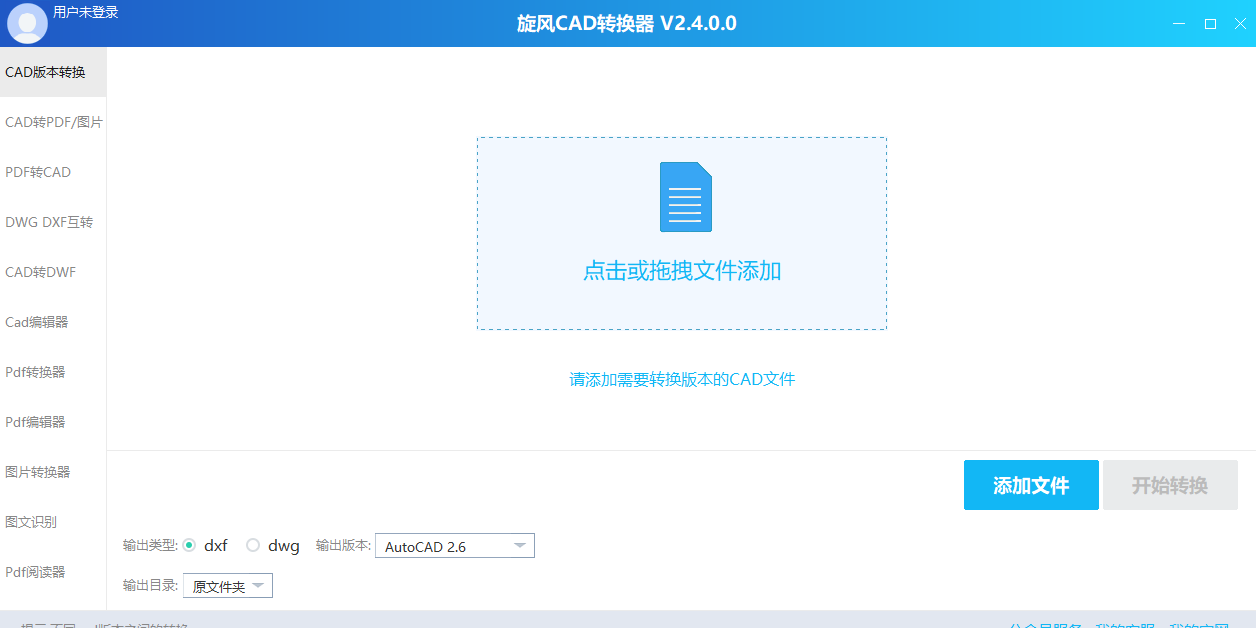Click the 开始转换 button
The image size is (1256, 628).
pos(1169,485)
